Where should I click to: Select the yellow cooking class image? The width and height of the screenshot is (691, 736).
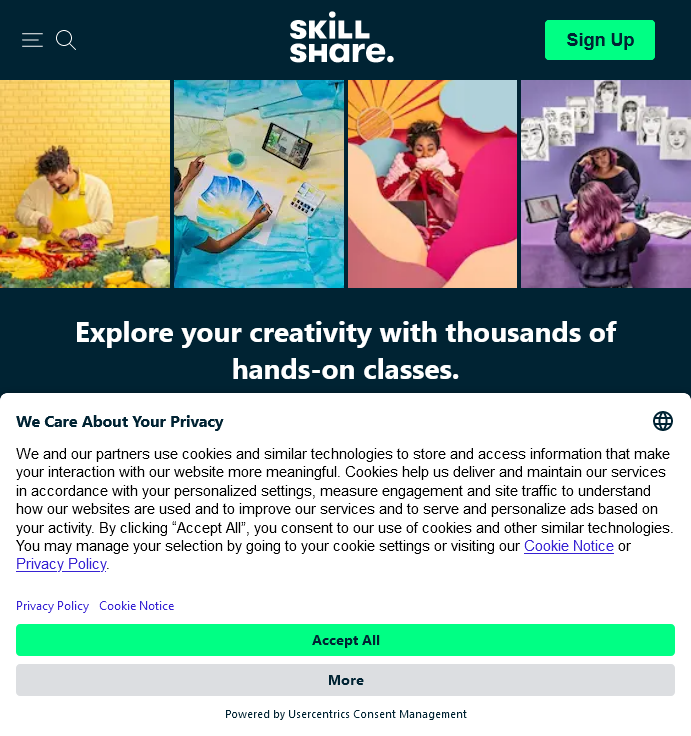tap(85, 184)
